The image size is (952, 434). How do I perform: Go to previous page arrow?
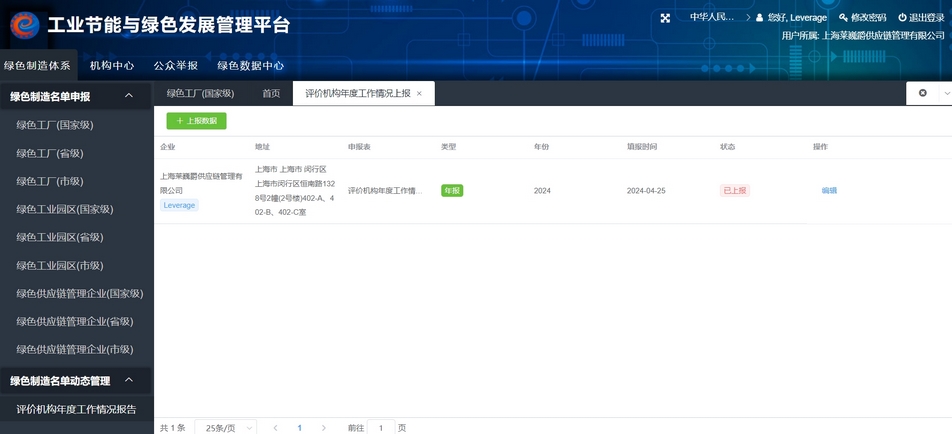point(276,428)
